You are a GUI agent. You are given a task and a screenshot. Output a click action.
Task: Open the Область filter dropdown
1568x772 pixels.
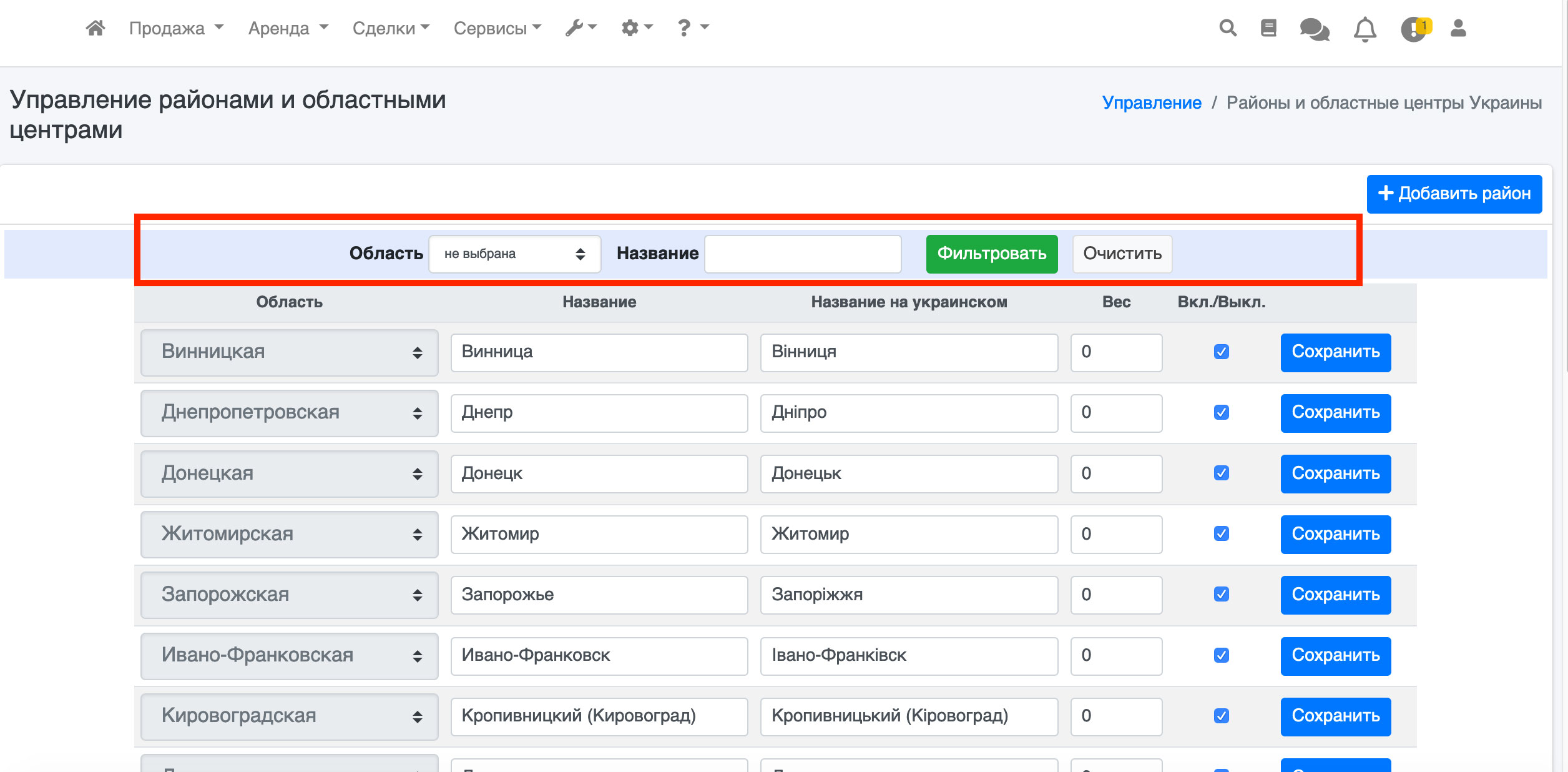click(x=514, y=254)
